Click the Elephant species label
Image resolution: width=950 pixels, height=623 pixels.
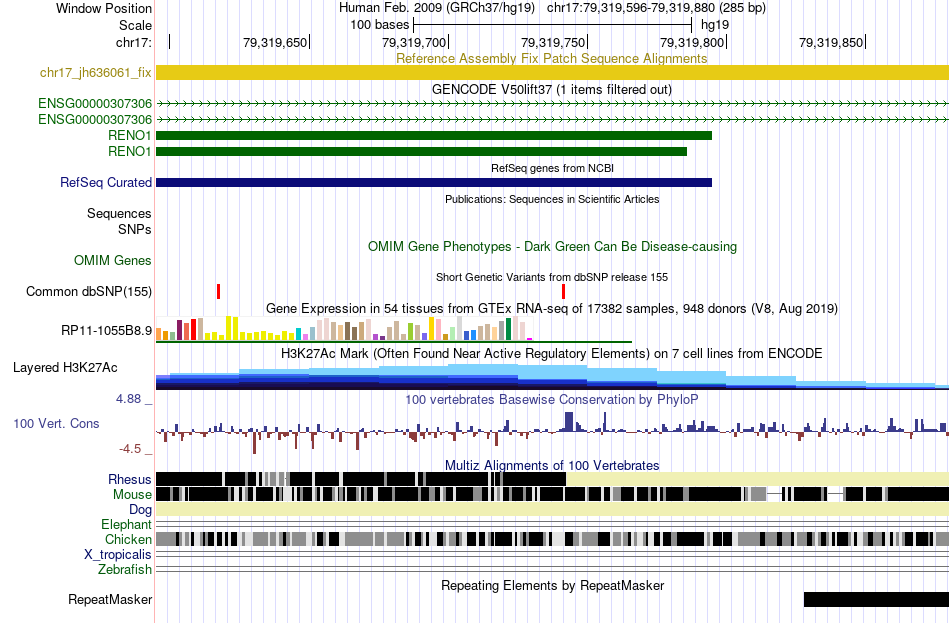pyautogui.click(x=127, y=525)
